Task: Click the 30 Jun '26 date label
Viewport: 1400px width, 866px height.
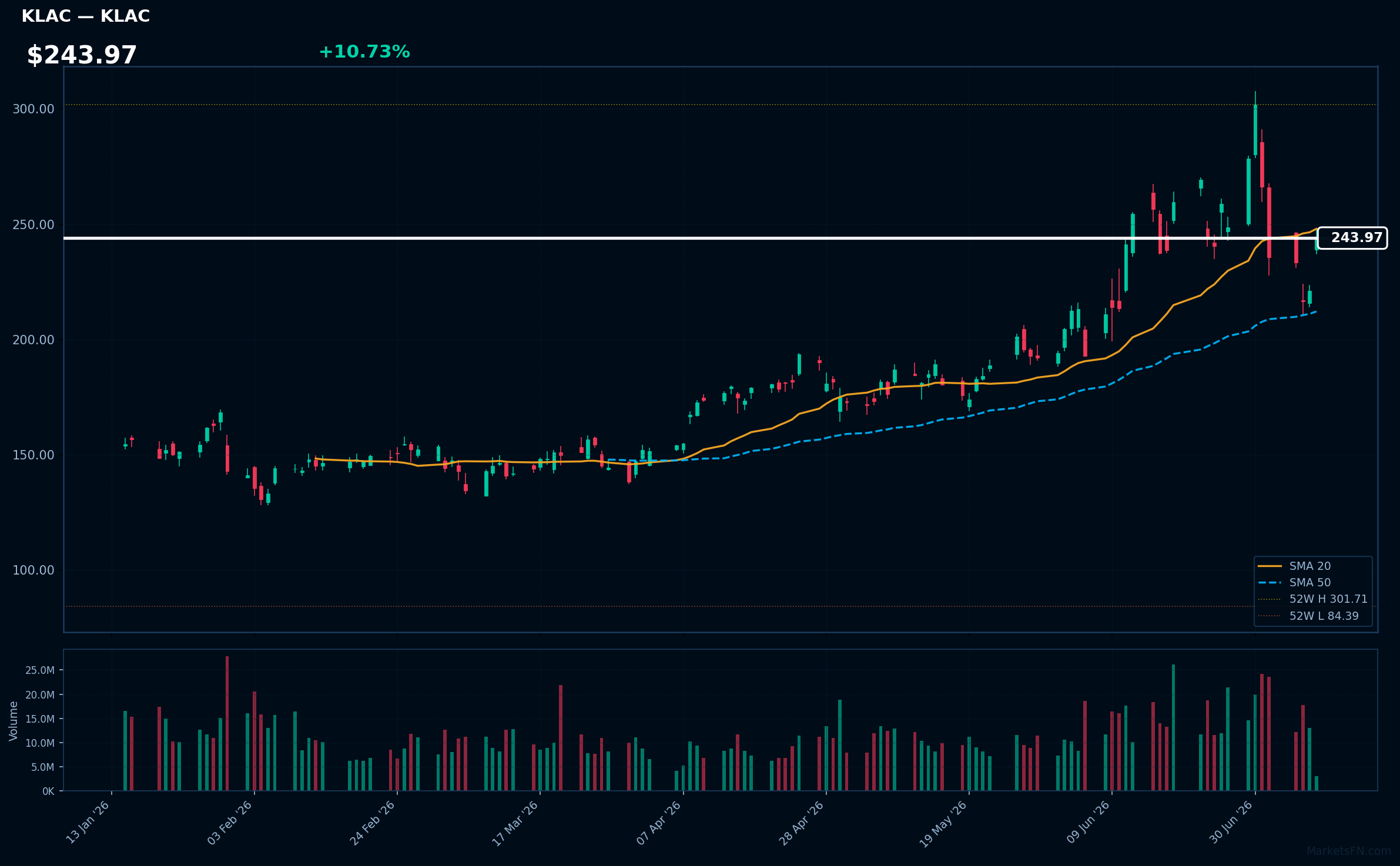Action: coord(1231,823)
